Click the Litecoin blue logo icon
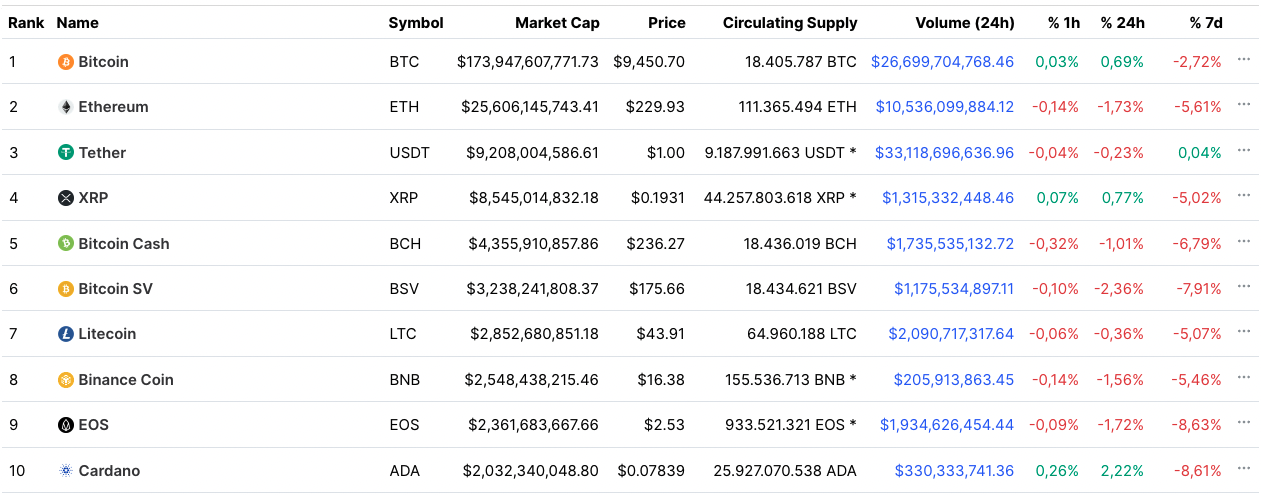This screenshot has width=1261, height=495. coord(66,334)
